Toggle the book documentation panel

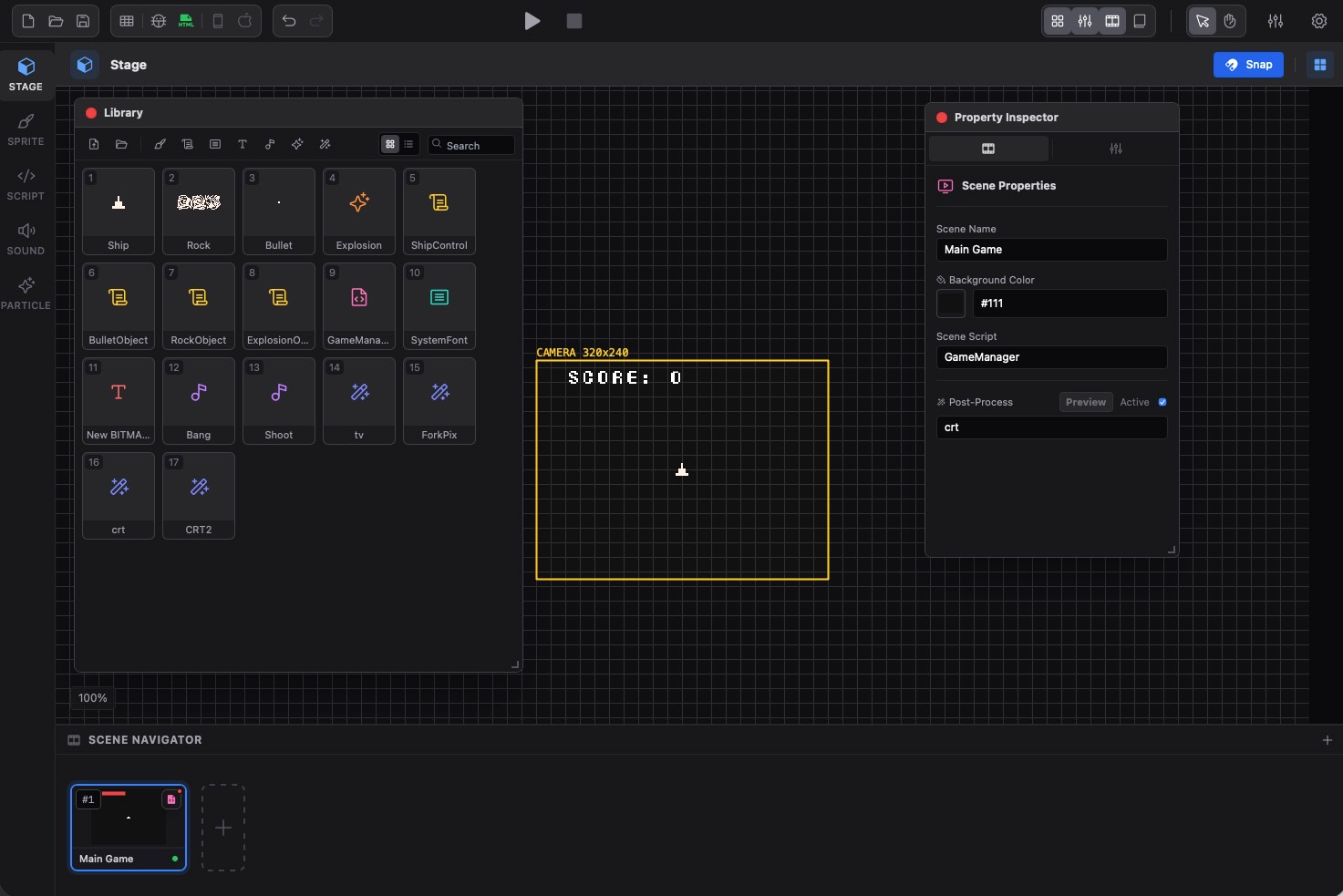(1140, 21)
